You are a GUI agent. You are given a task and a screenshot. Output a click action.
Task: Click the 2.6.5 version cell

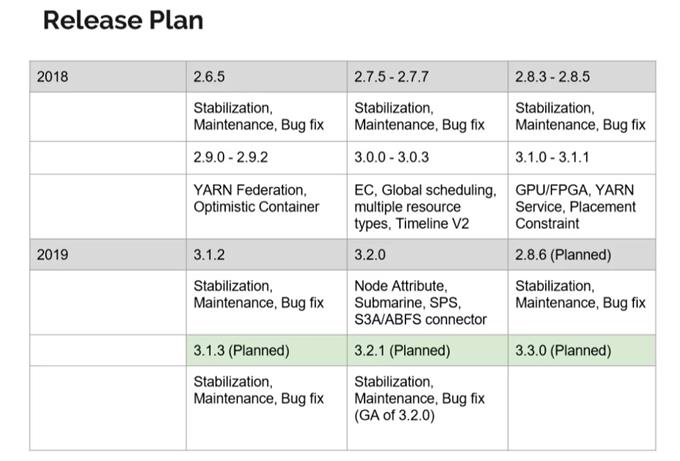pyautogui.click(x=209, y=76)
